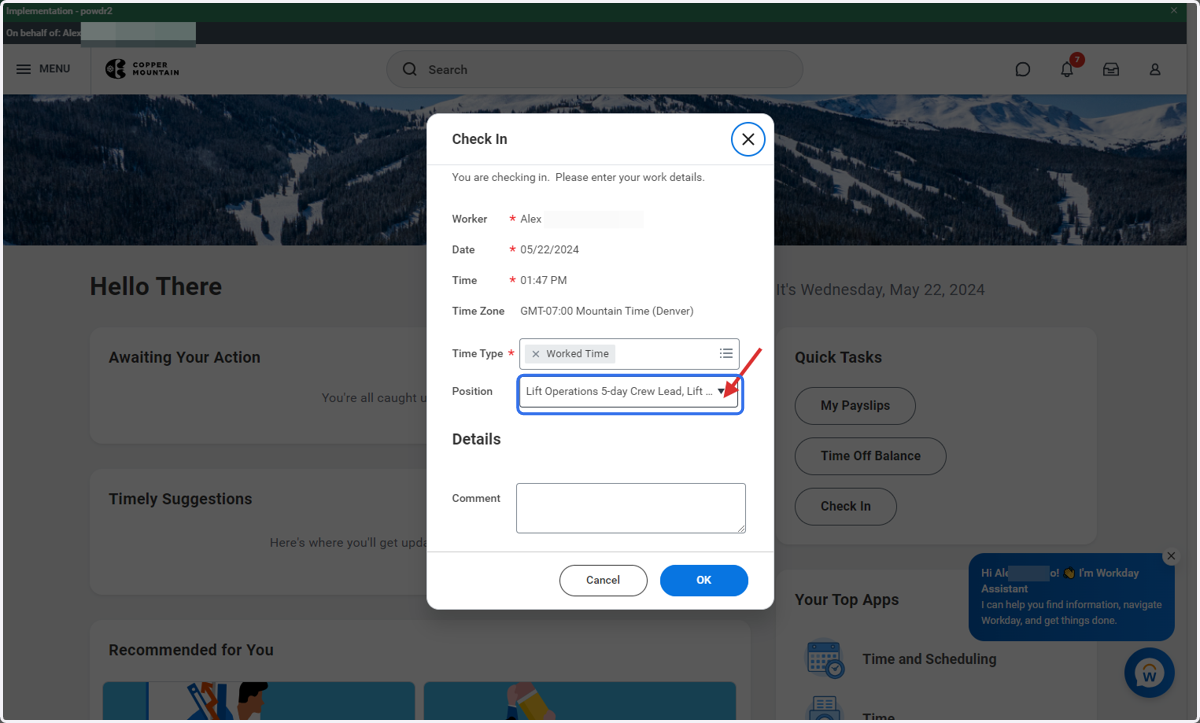Screen dimensions: 1200x723
Task: Open My Payslips quick task
Action: [855, 405]
